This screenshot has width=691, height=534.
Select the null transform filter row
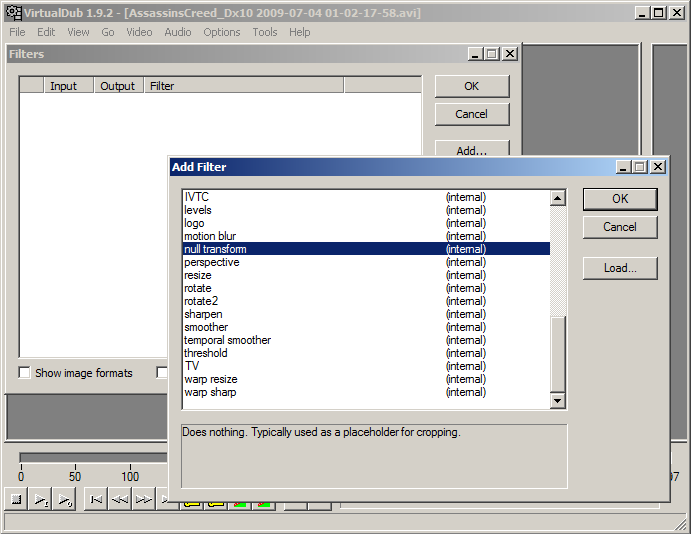pyautogui.click(x=366, y=249)
